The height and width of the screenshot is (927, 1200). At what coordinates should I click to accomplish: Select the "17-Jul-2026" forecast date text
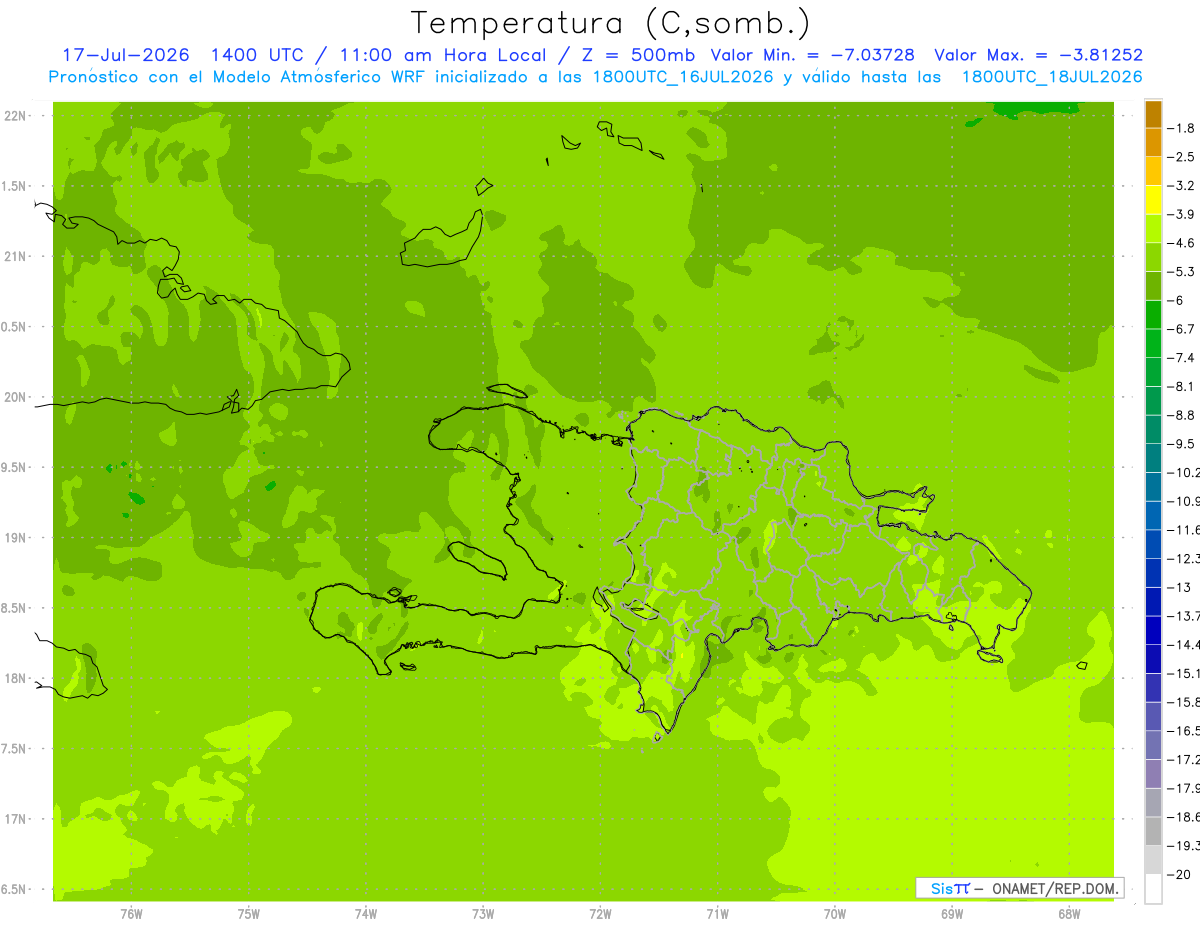click(x=127, y=55)
